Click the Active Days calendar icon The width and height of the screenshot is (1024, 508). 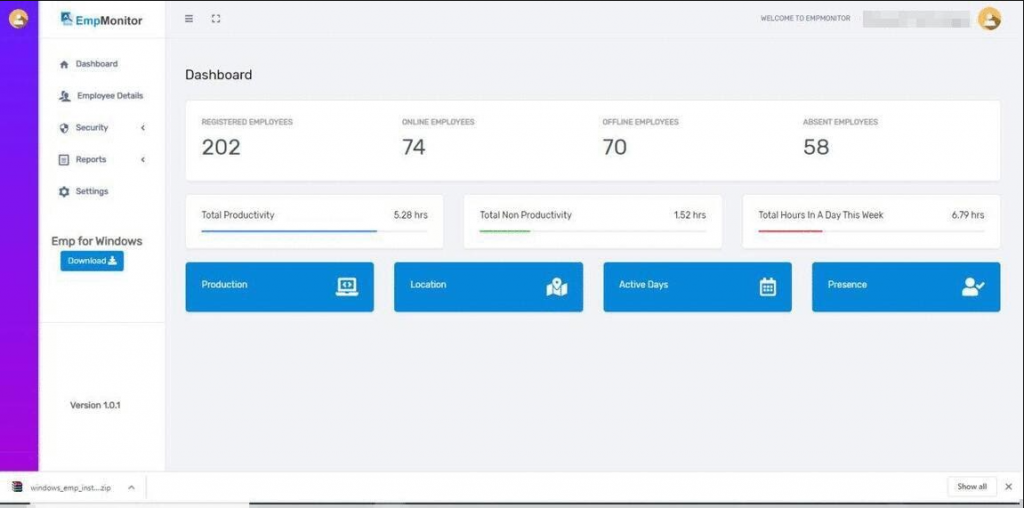pos(768,287)
